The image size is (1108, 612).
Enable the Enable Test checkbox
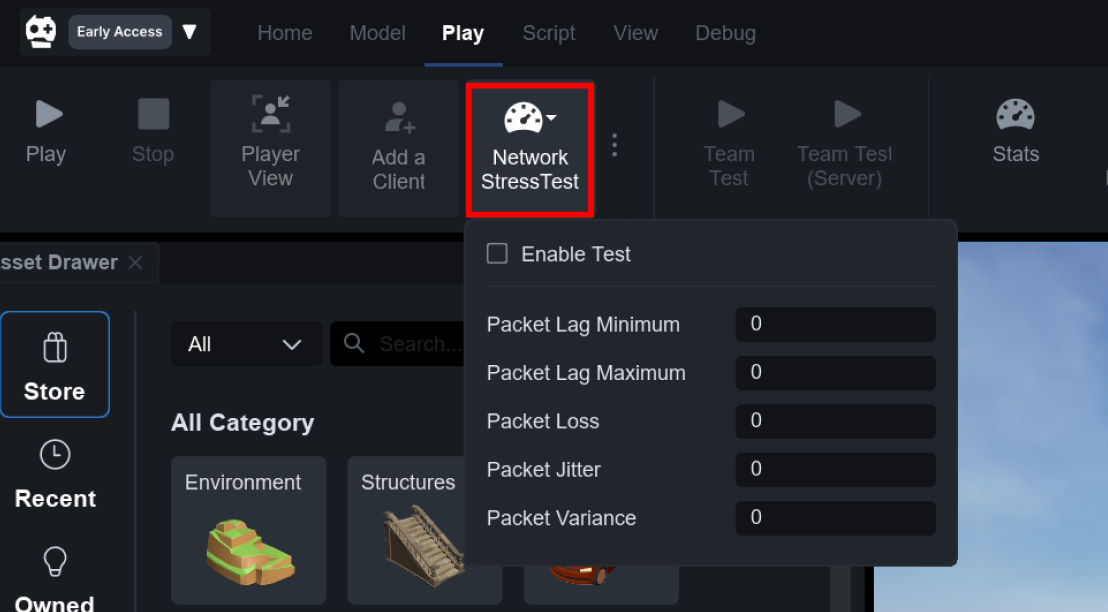[x=497, y=254]
